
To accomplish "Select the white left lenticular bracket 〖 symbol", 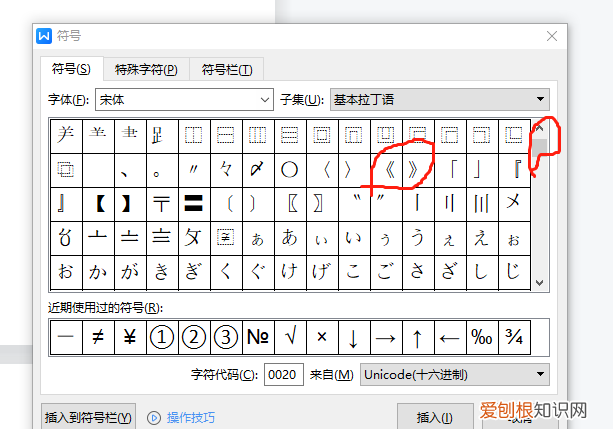I will coord(290,204).
